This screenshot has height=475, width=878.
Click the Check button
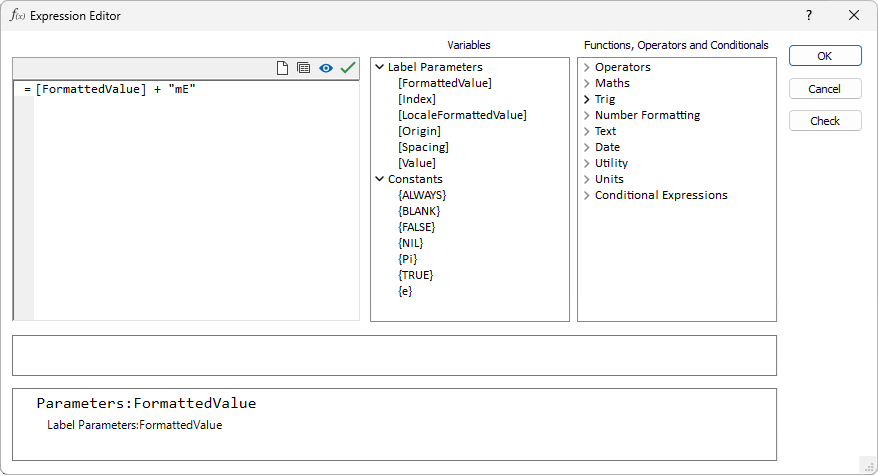click(x=825, y=120)
